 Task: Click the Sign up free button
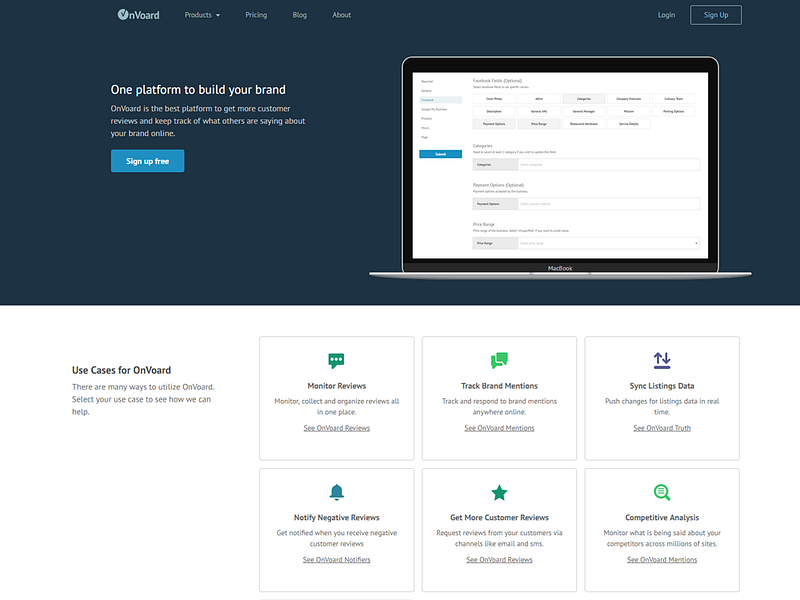pos(147,161)
